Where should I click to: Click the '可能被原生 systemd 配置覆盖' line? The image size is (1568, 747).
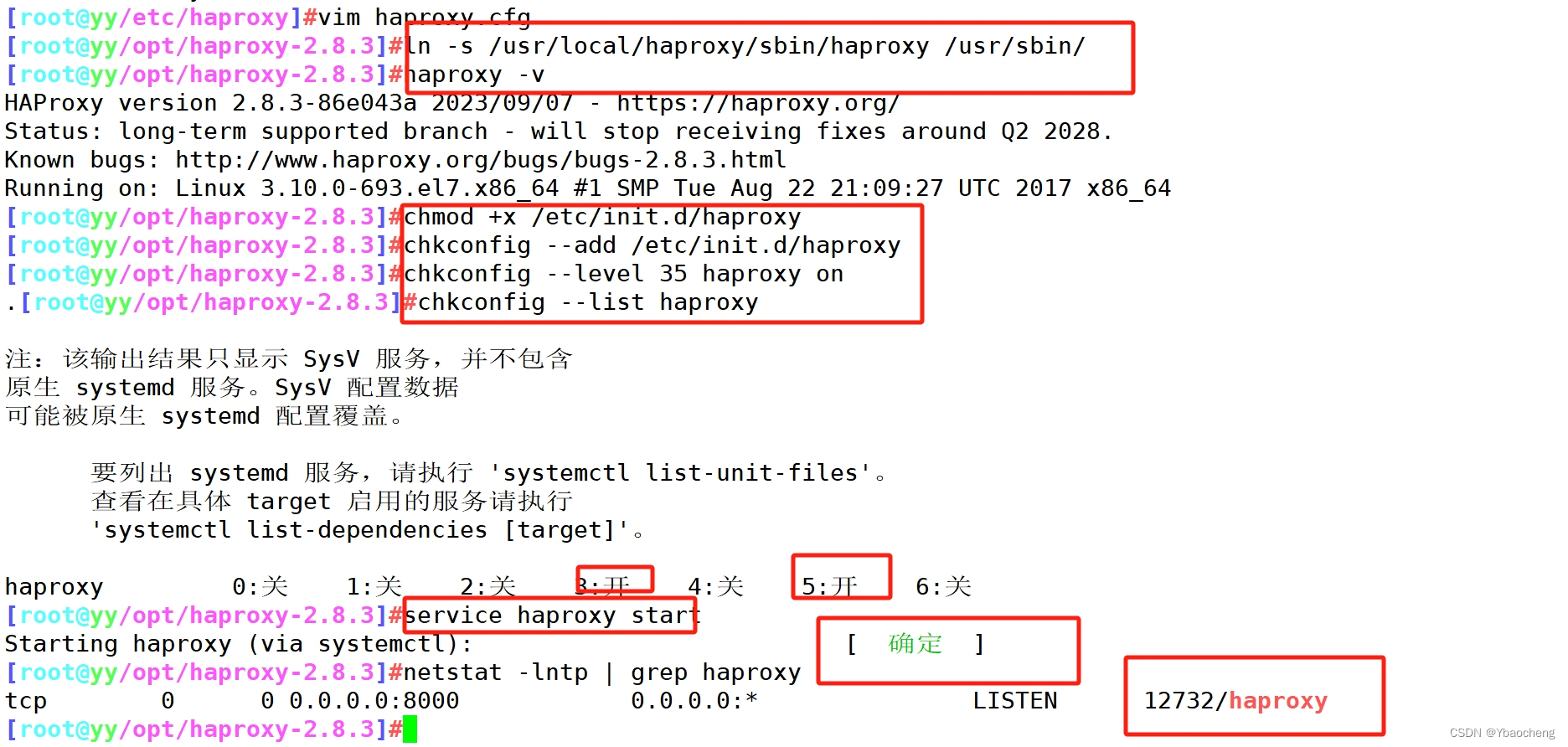[x=204, y=416]
